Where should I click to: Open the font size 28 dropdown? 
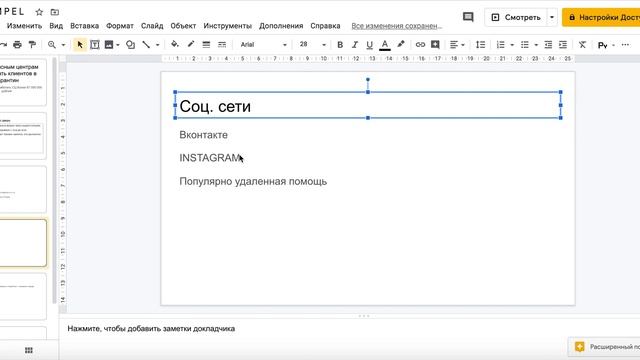tap(312, 44)
